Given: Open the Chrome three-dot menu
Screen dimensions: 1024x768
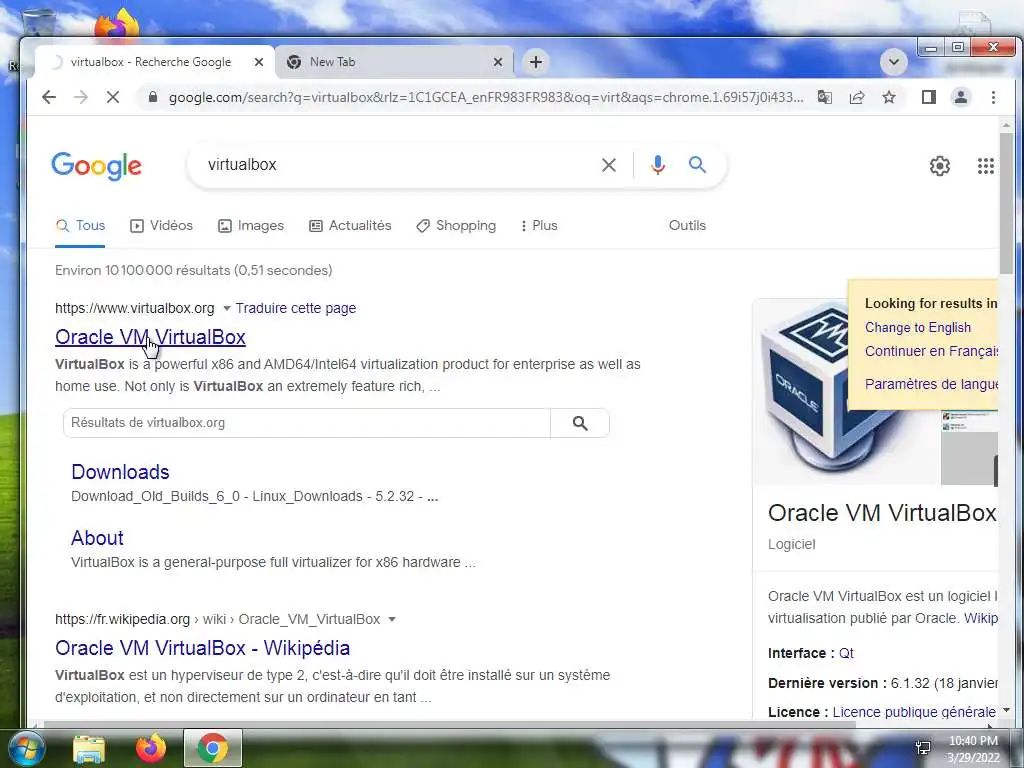Looking at the screenshot, I should pos(993,97).
